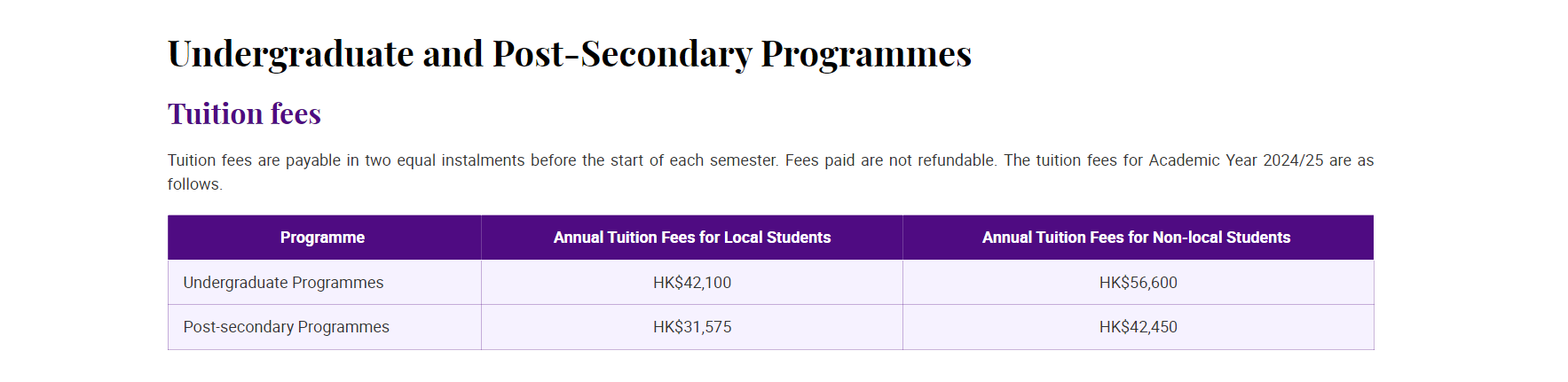Click 'before the start of each semester' text
This screenshot has width=1568, height=382.
[x=654, y=160]
